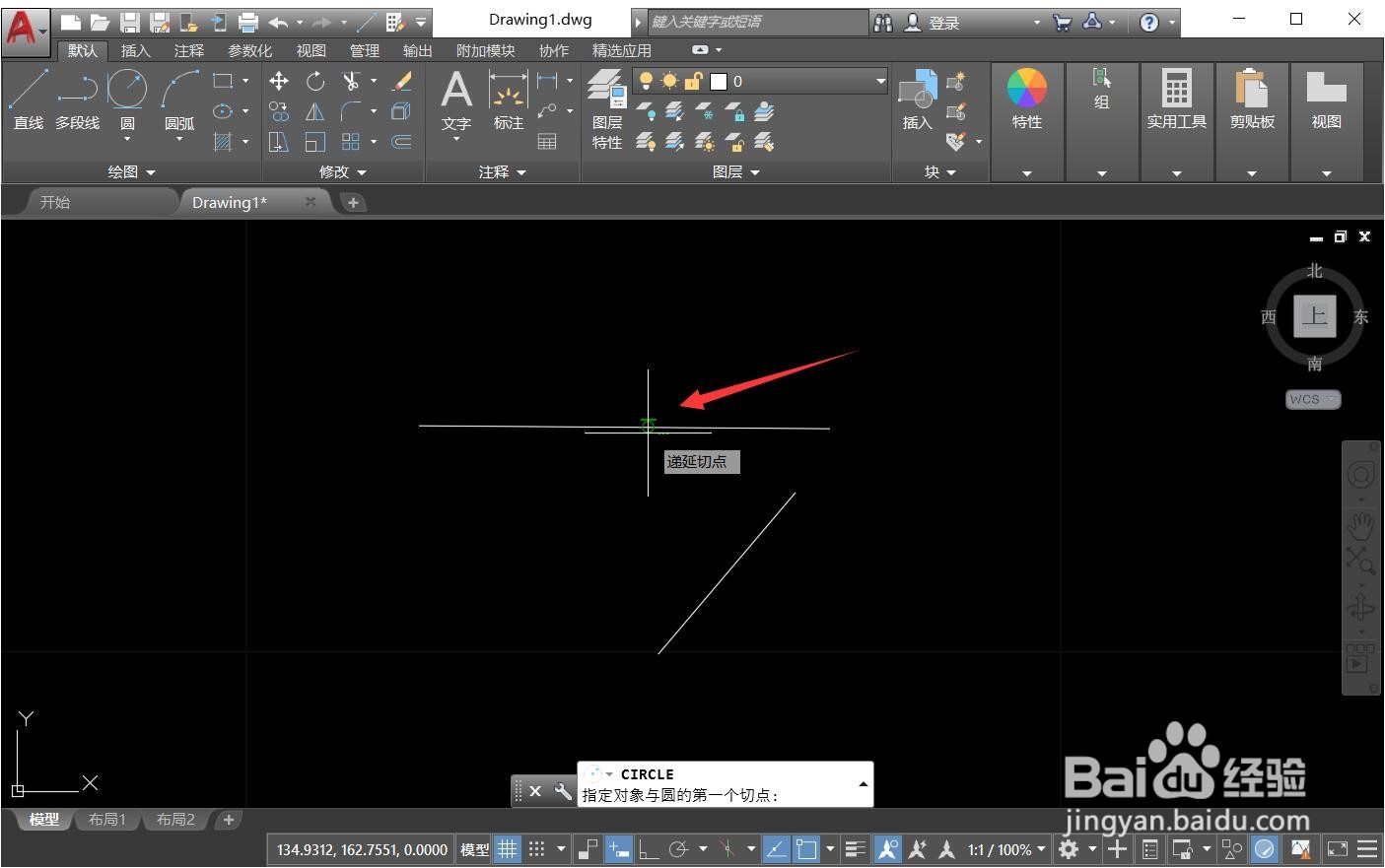Click the Erase tool icon

[402, 81]
